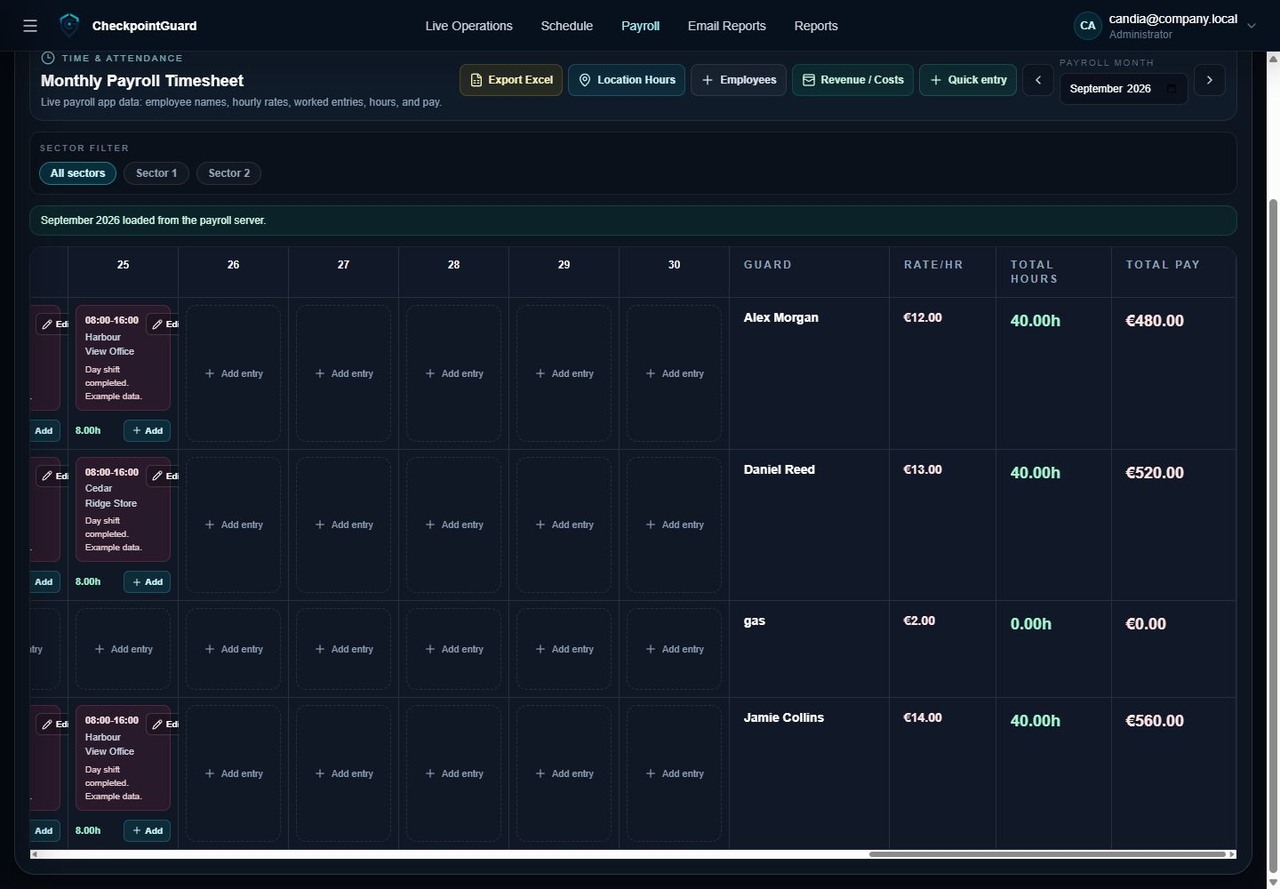Click the horizontal scrollbar left arrow
Viewport: 1280px width, 889px height.
point(35,854)
